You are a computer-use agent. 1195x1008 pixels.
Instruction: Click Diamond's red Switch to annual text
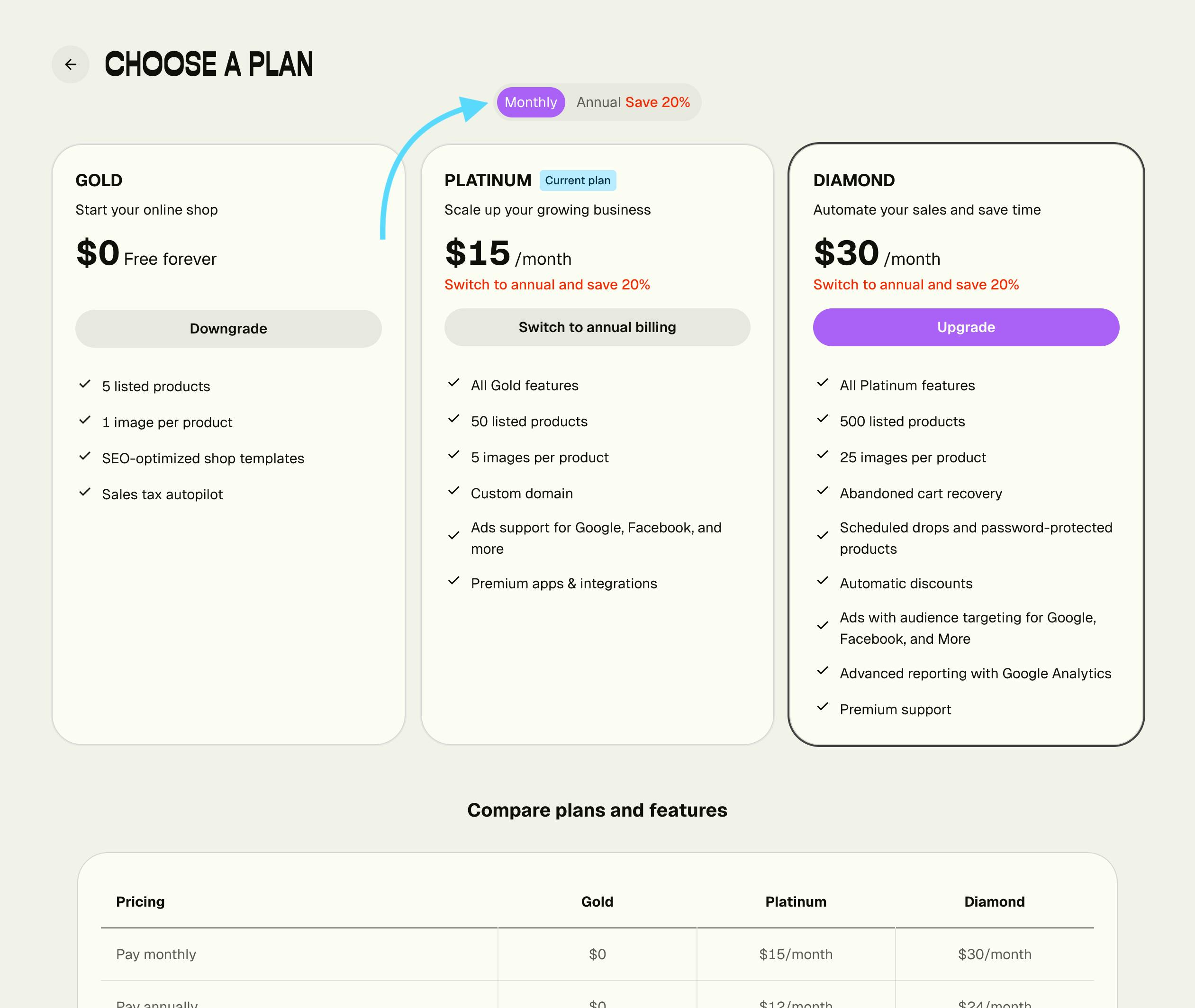[915, 285]
